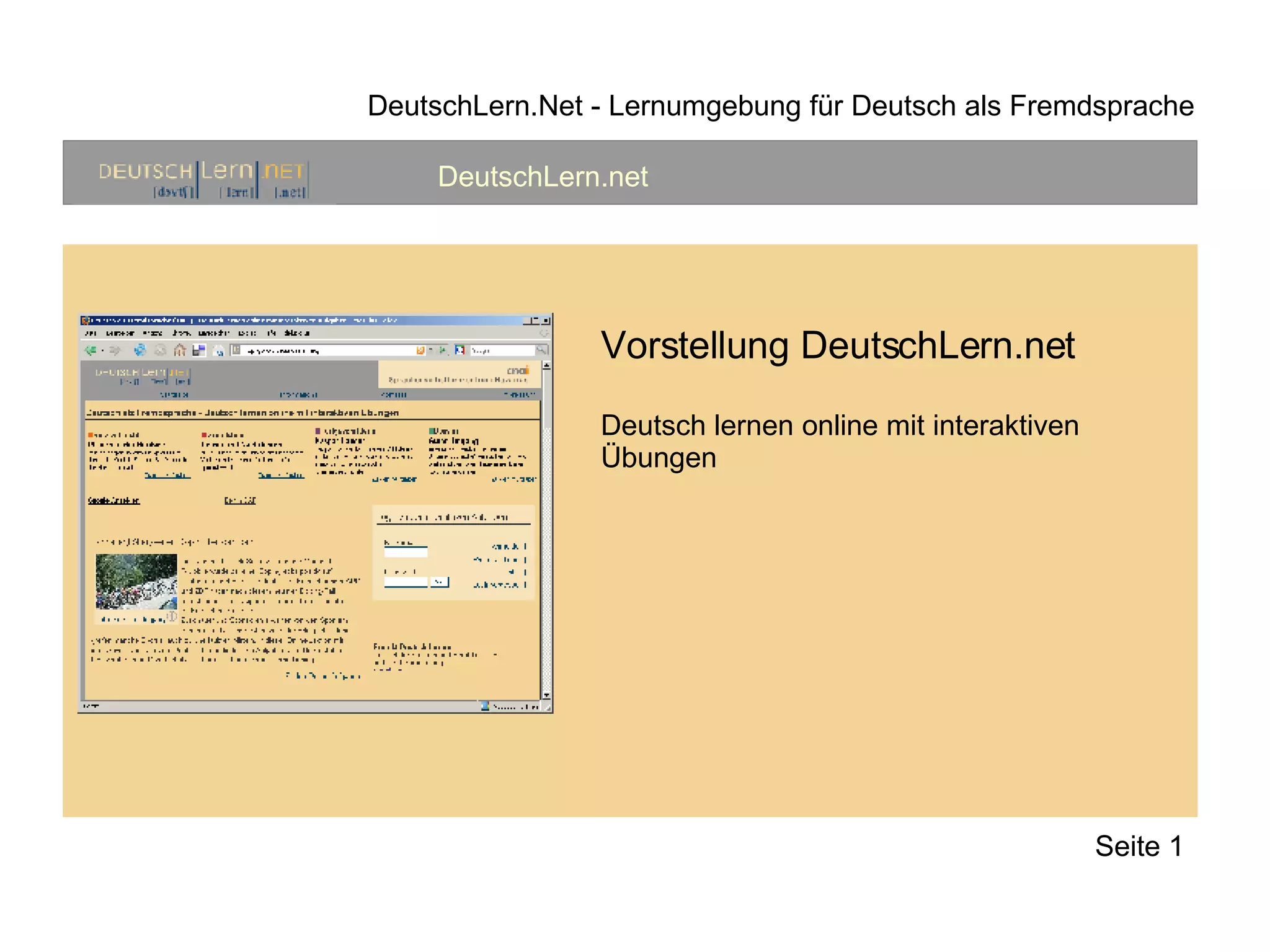Click the grey Forward arrow button
1270x952 pixels.
115,350
